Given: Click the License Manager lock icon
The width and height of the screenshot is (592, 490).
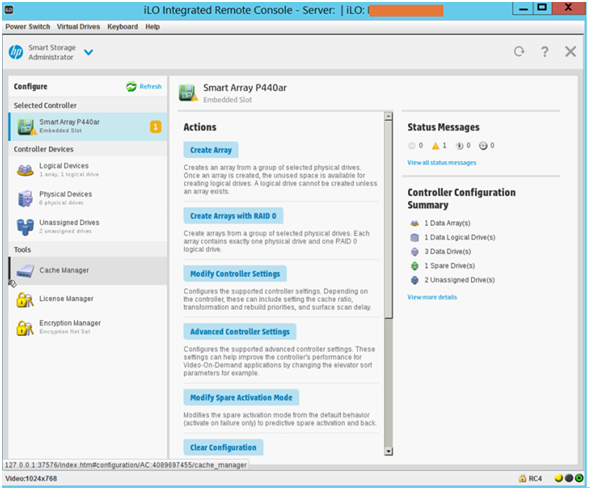Looking at the screenshot, I should point(25,300).
